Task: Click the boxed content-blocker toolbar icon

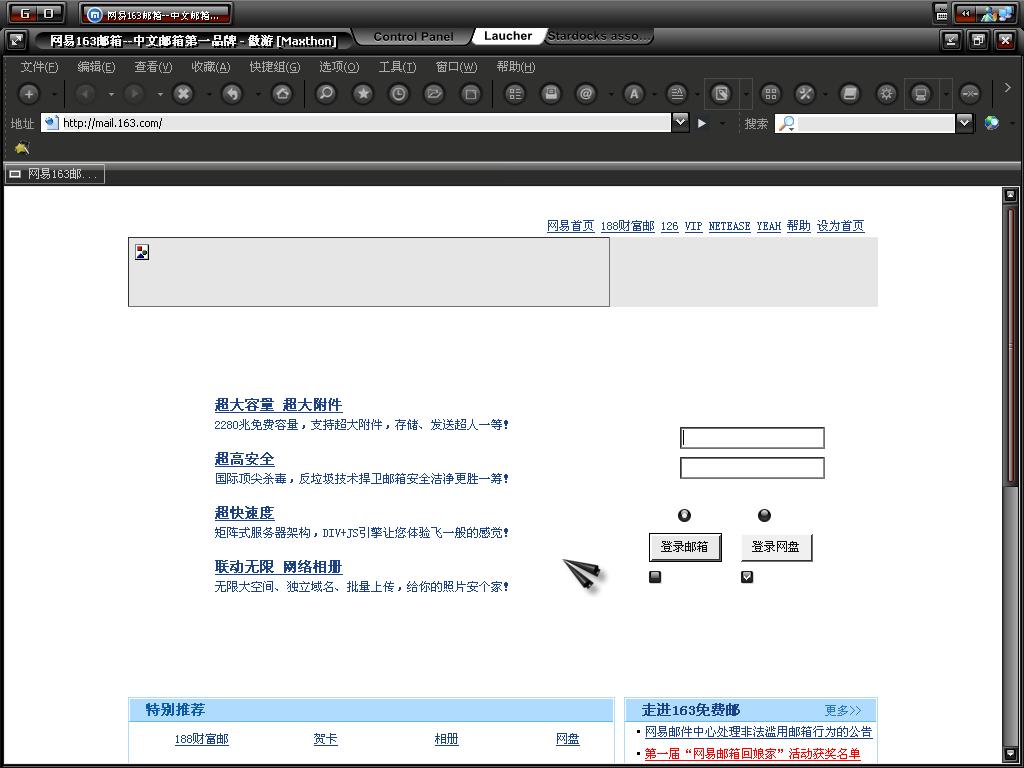Action: point(721,94)
